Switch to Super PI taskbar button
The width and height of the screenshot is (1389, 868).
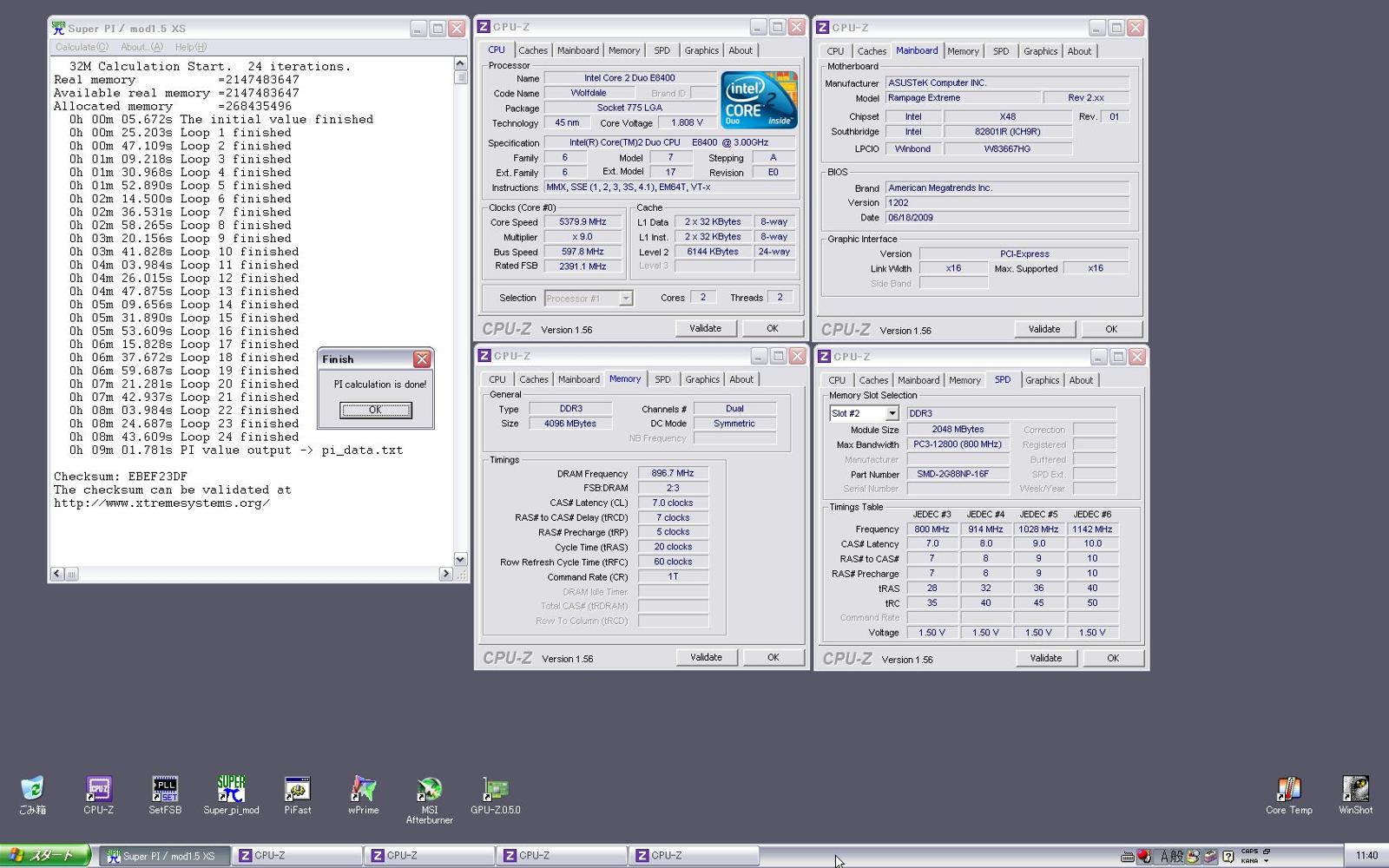pos(165,856)
